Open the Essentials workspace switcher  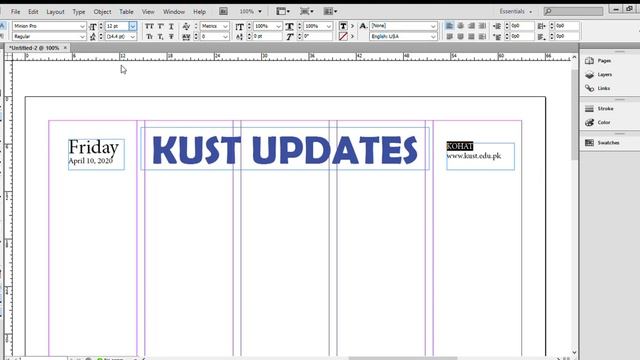(516, 11)
